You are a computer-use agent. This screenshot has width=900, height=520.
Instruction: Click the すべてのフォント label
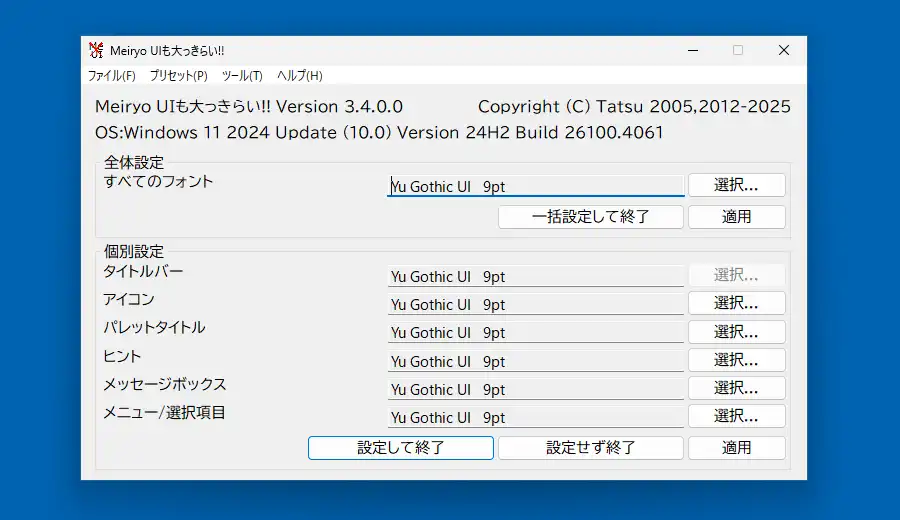[x=158, y=182]
